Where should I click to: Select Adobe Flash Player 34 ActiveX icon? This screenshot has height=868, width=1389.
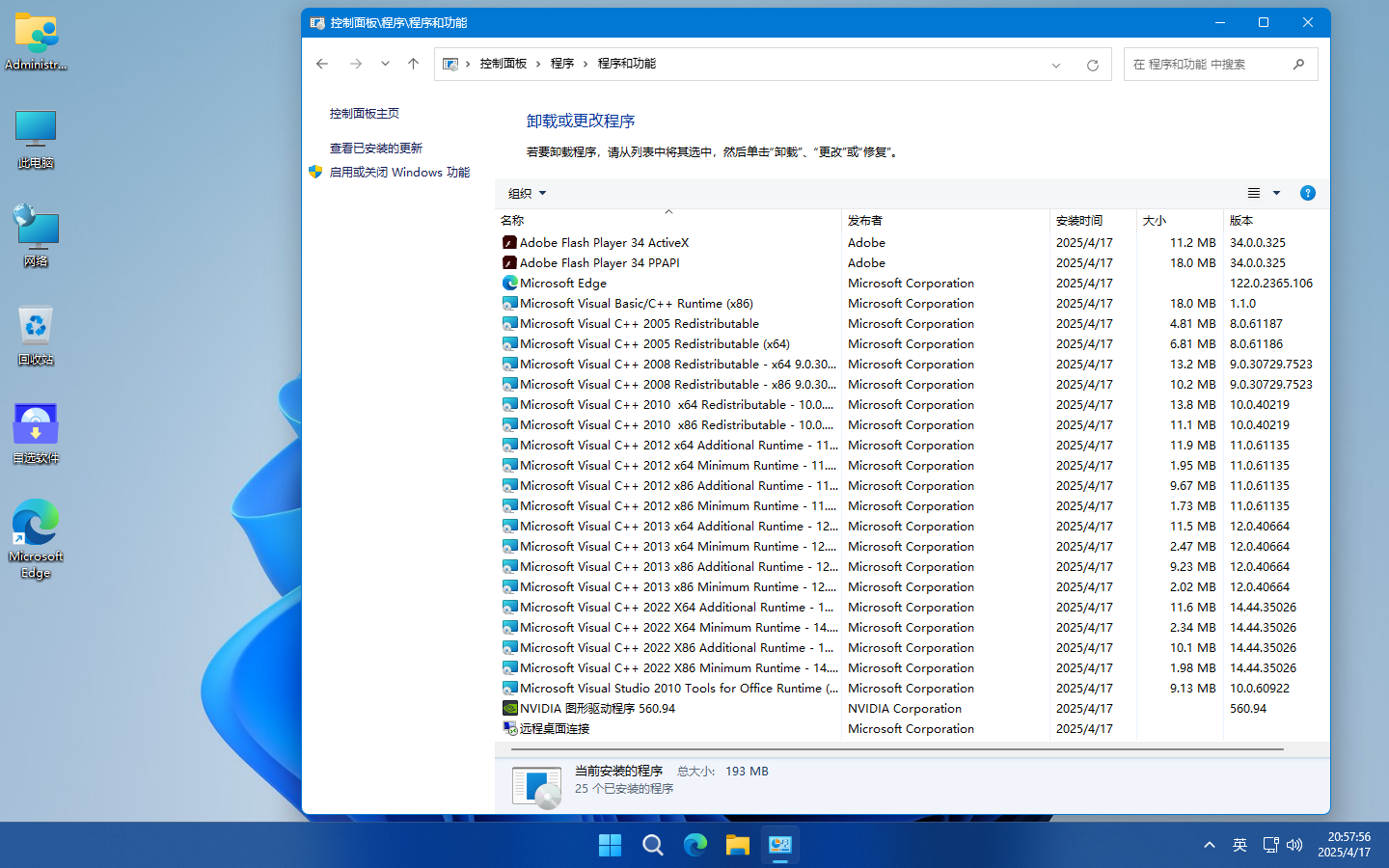tap(509, 242)
